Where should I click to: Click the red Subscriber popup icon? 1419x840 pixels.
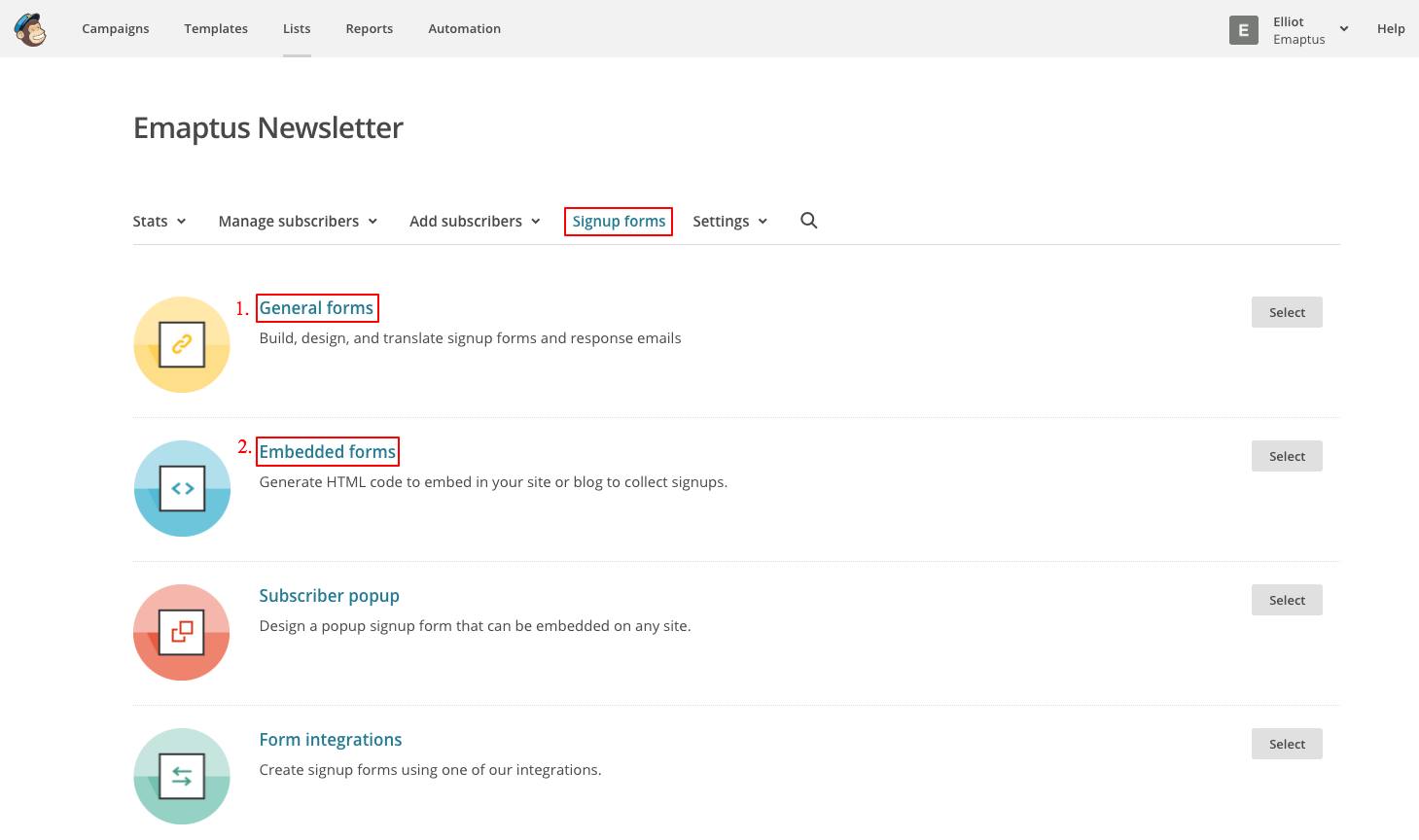point(182,632)
